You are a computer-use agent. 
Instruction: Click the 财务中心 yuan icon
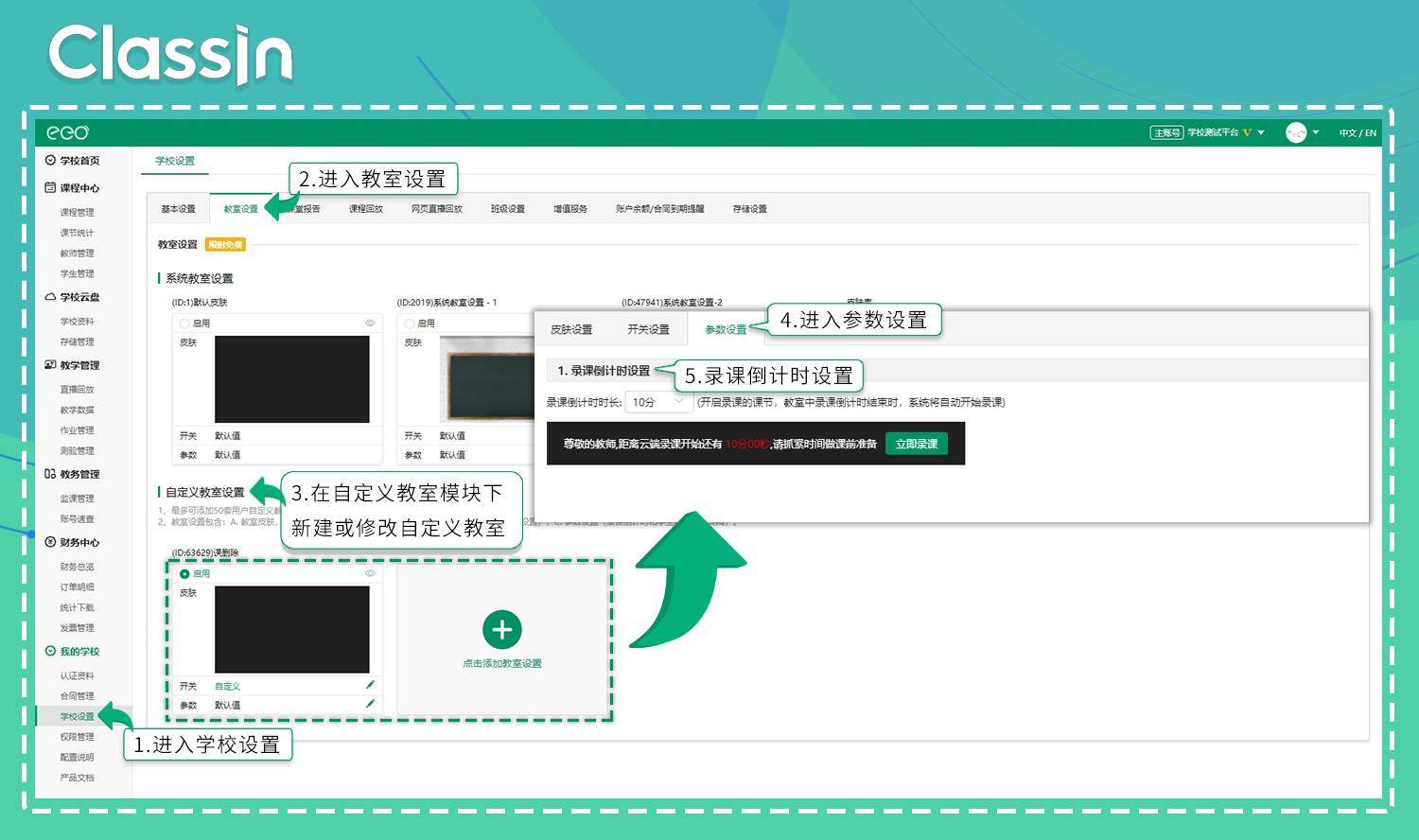(50, 542)
